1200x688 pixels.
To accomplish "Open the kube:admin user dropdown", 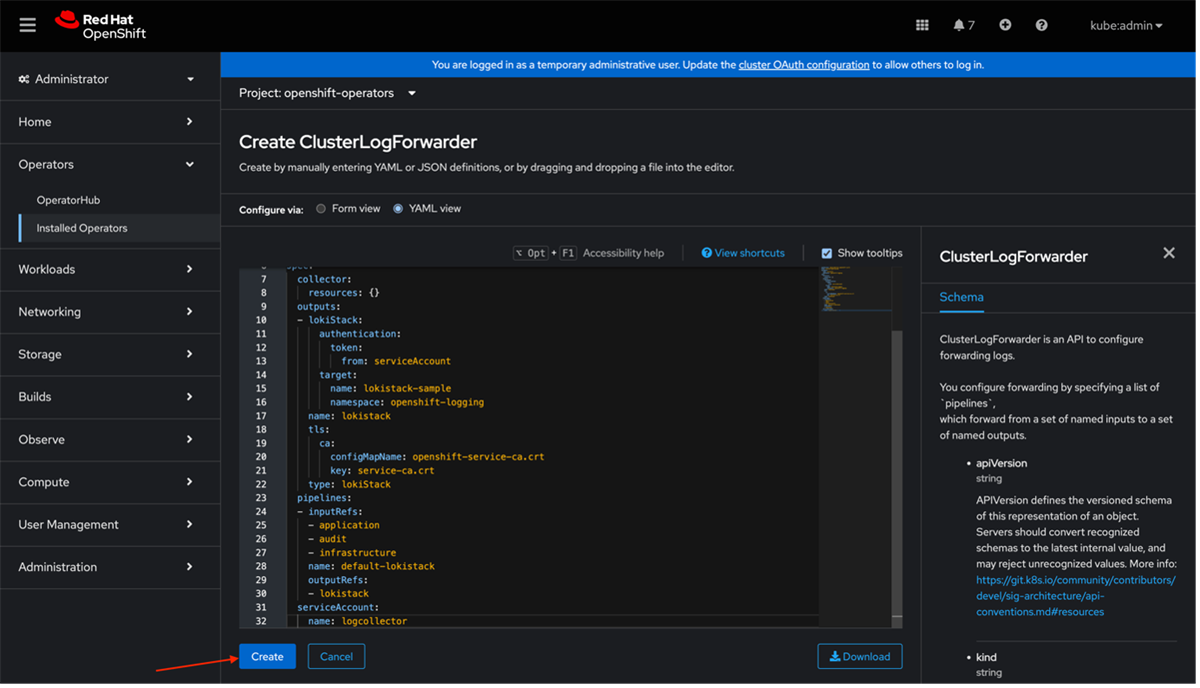I will coord(1126,26).
